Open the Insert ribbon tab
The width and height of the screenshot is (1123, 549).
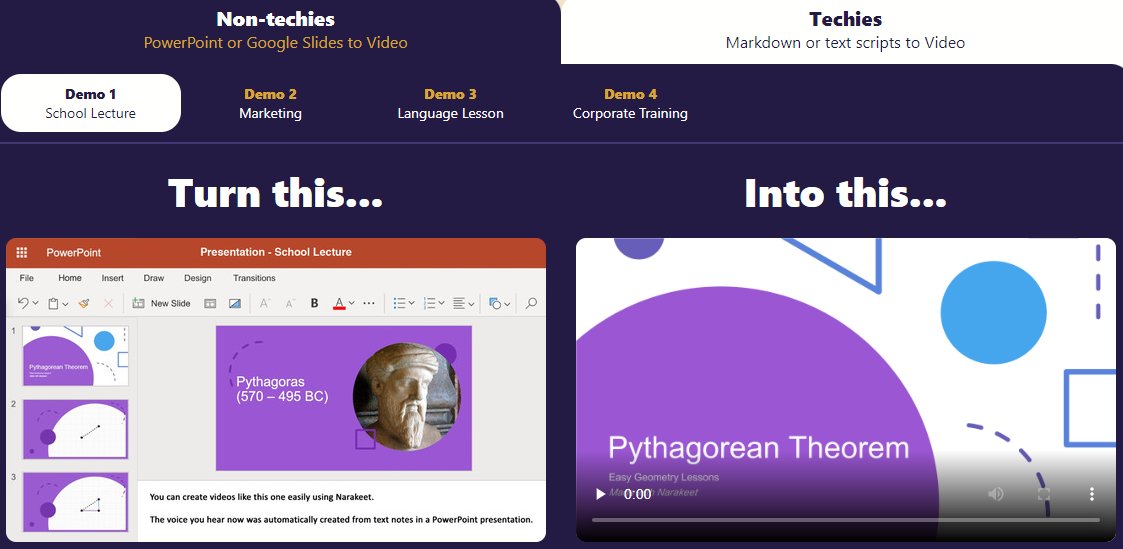pyautogui.click(x=112, y=278)
